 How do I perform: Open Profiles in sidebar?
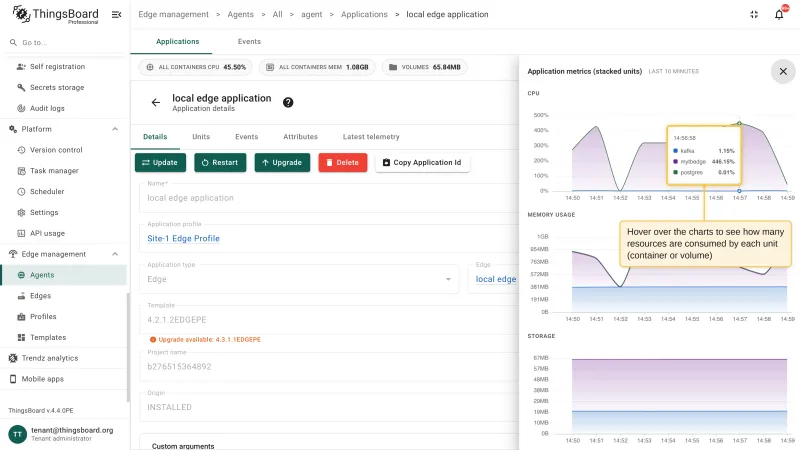[x=64, y=317]
